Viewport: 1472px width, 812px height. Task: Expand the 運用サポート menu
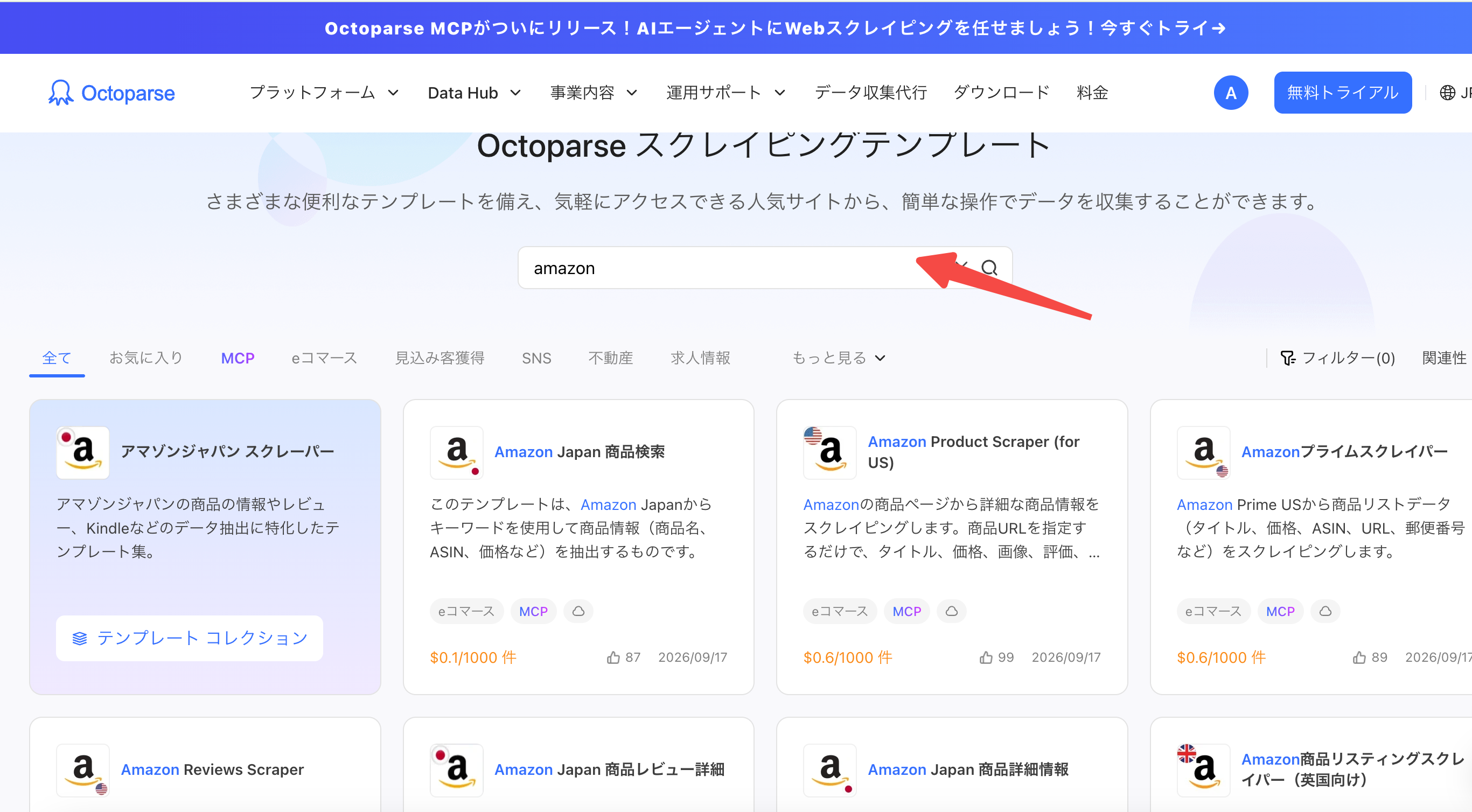click(725, 93)
